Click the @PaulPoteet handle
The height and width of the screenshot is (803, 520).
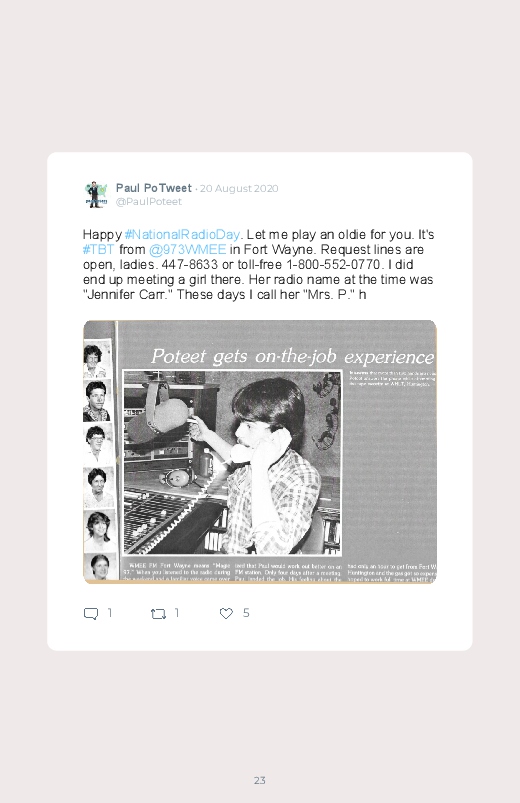pos(149,202)
